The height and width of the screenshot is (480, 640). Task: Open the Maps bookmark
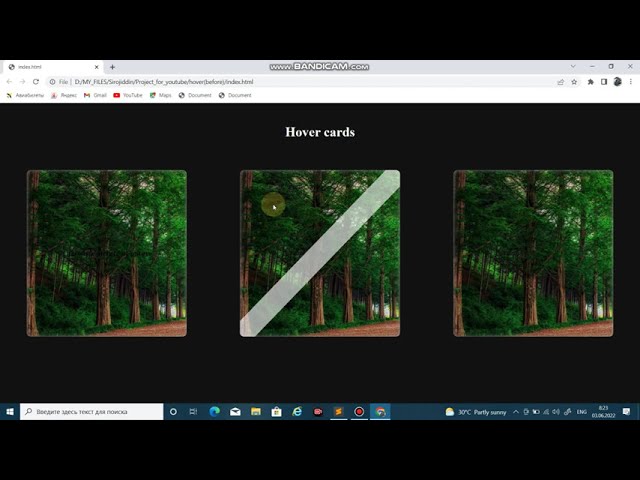click(160, 95)
